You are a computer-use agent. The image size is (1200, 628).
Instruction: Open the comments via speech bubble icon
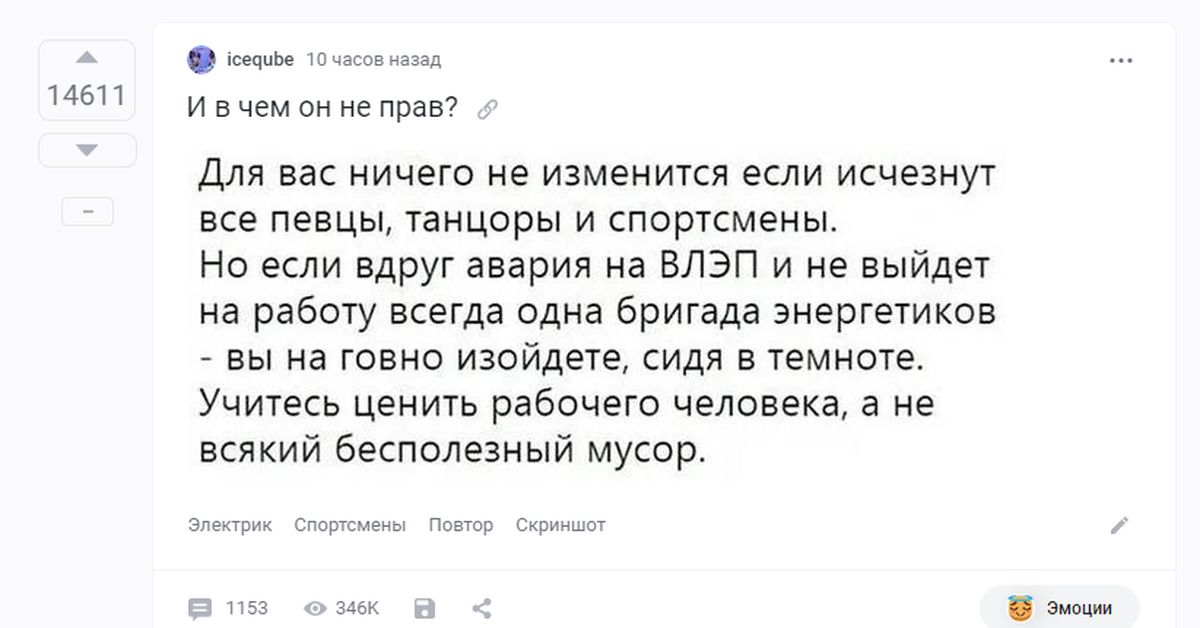point(201,608)
